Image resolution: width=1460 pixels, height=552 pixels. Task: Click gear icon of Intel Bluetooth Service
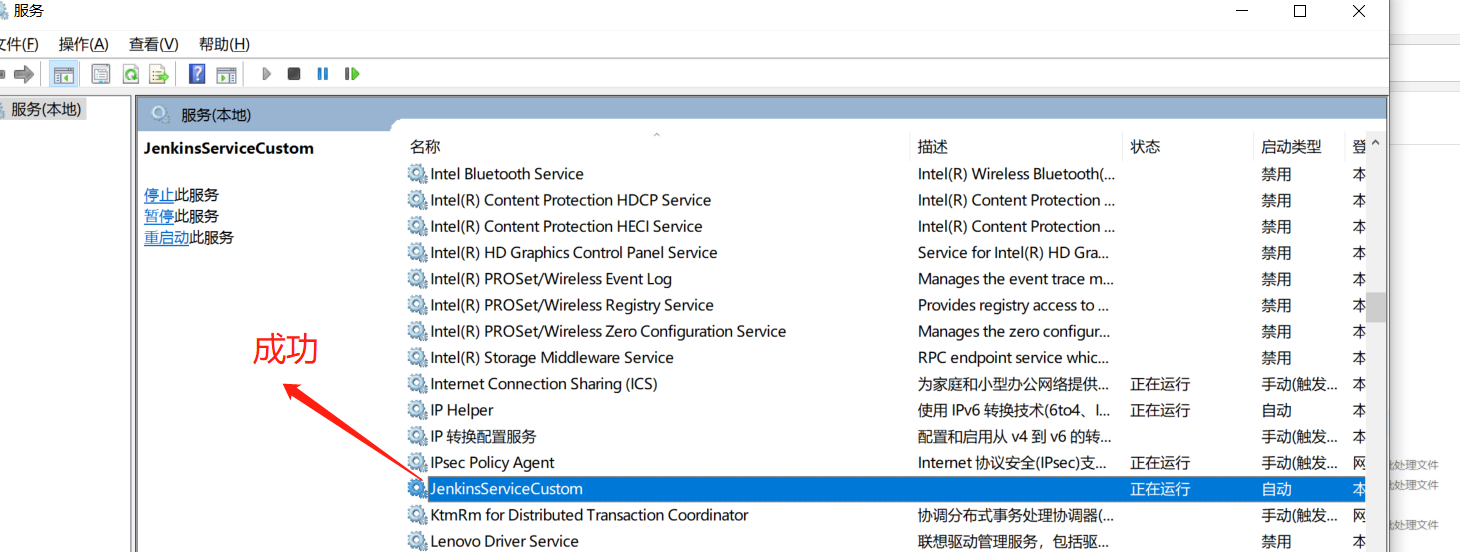[417, 174]
